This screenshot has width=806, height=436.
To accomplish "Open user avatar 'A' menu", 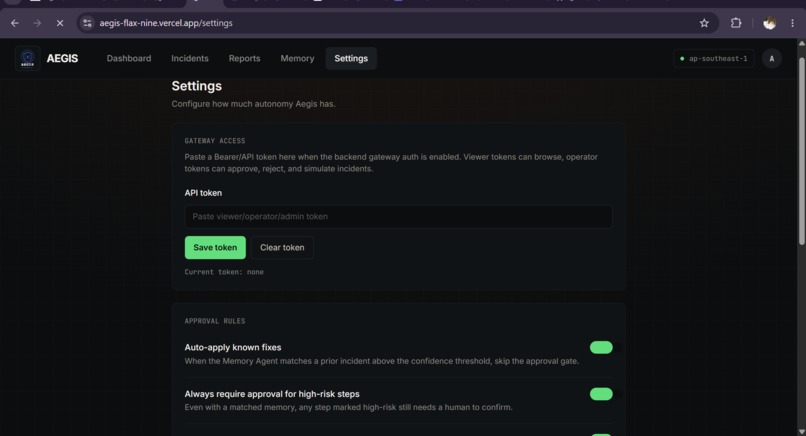I will pos(772,59).
